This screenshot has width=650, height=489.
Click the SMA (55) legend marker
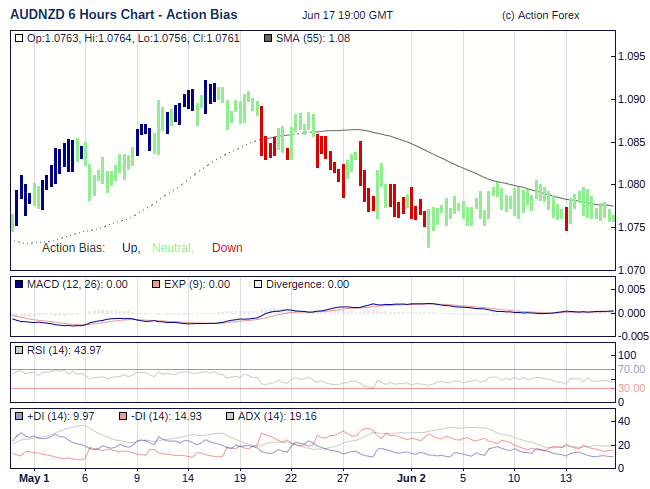267,39
